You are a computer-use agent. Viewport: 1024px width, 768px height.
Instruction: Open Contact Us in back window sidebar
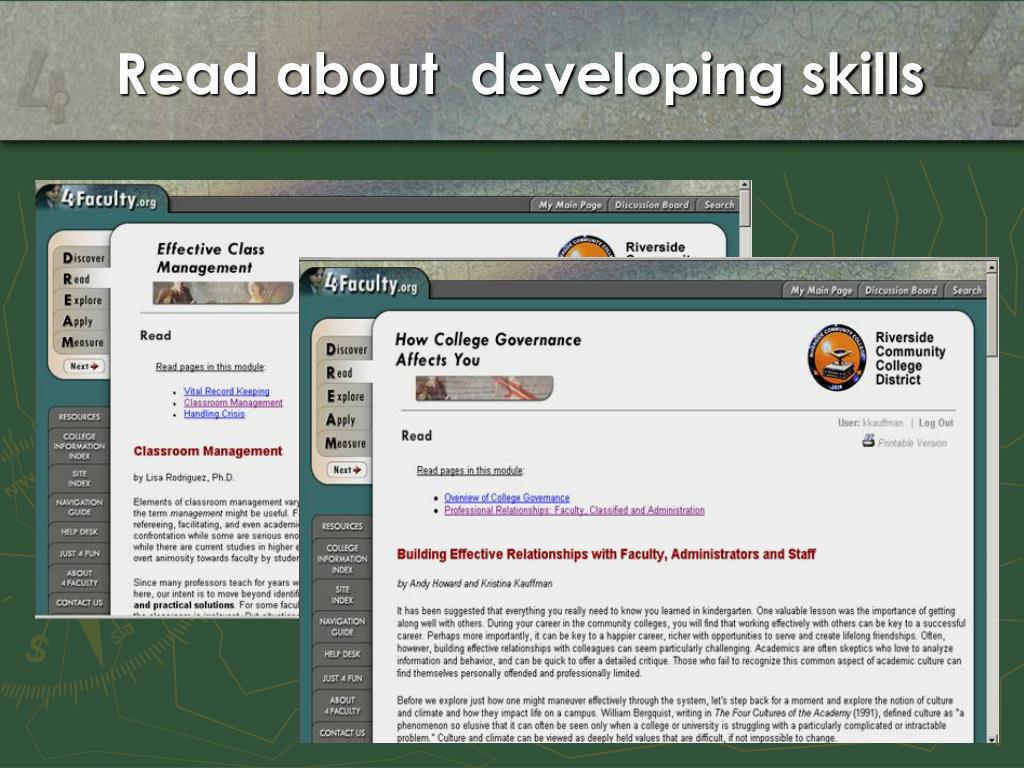click(80, 603)
